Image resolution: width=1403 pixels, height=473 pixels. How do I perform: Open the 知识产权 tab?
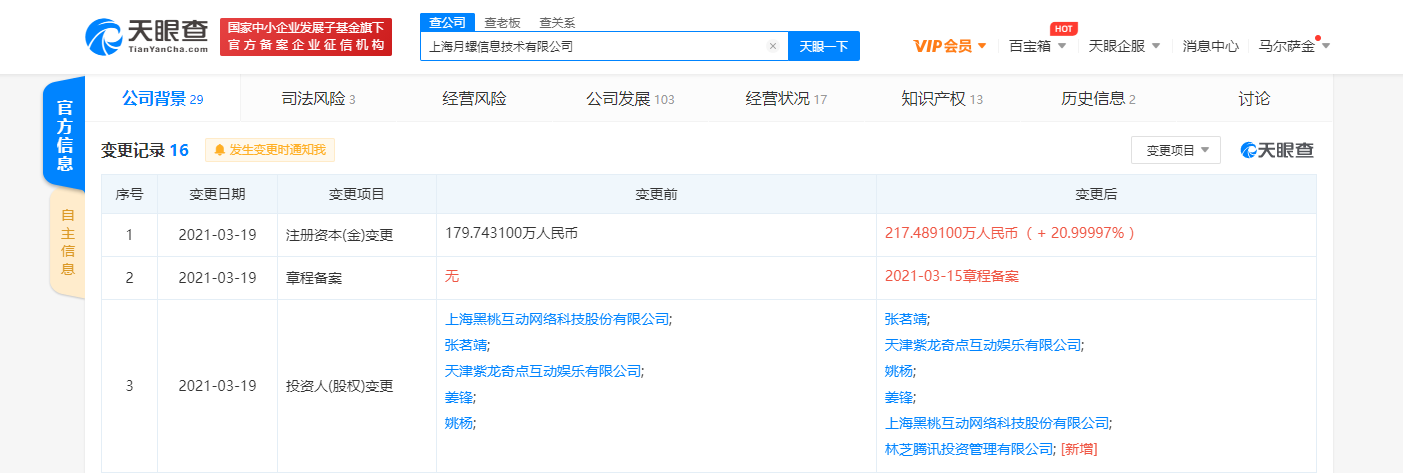point(942,99)
